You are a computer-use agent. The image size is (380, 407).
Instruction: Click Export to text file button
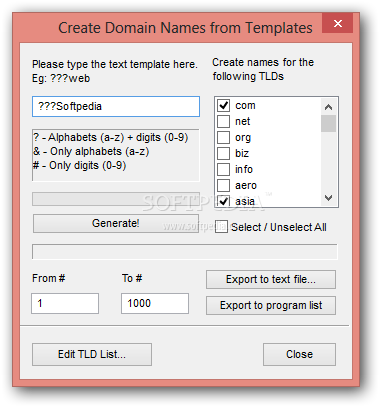(x=271, y=279)
